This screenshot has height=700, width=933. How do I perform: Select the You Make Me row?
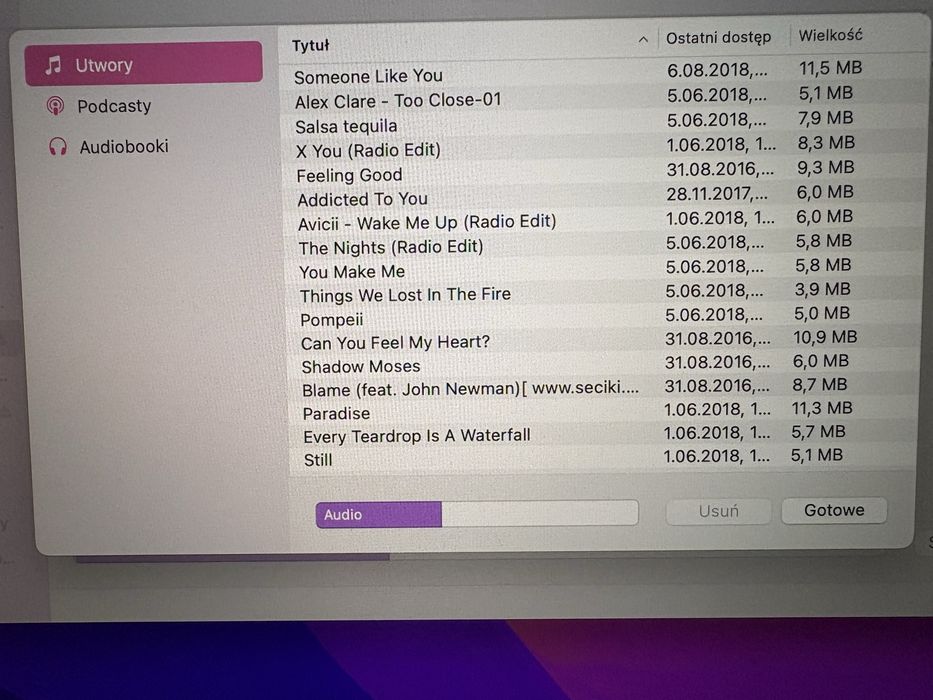(x=601, y=269)
